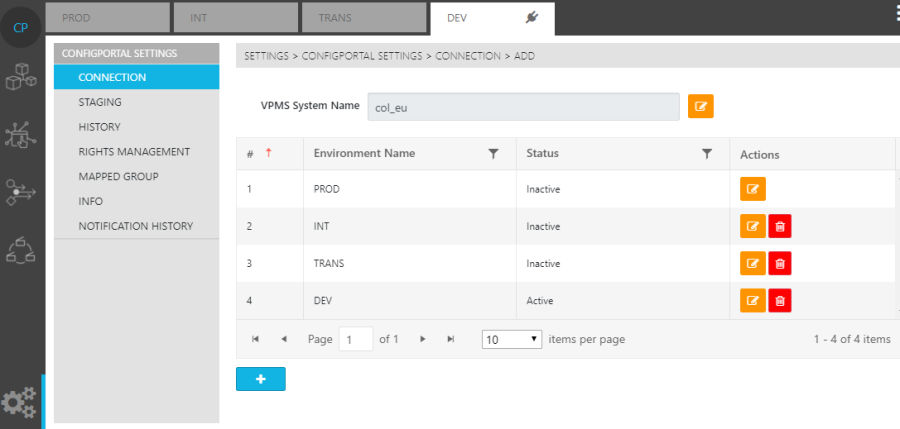Screen dimensions: 900x429
Task: Open the cubes module in sidebar
Action: 20,76
